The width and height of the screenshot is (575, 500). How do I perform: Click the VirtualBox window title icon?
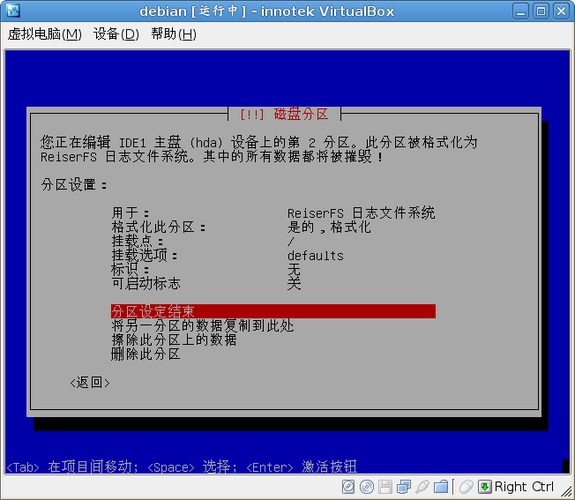coord(13,11)
